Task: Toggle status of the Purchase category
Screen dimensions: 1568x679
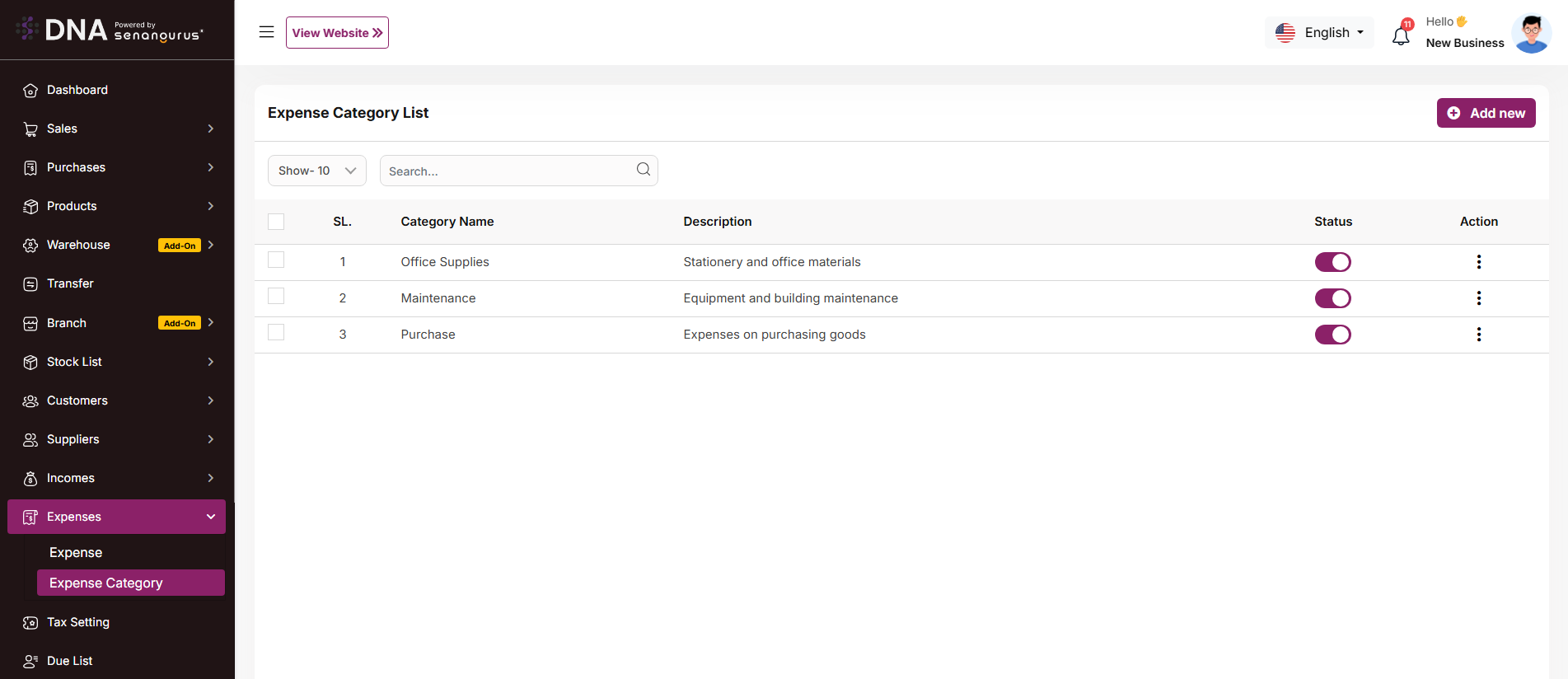Action: pyautogui.click(x=1332, y=335)
